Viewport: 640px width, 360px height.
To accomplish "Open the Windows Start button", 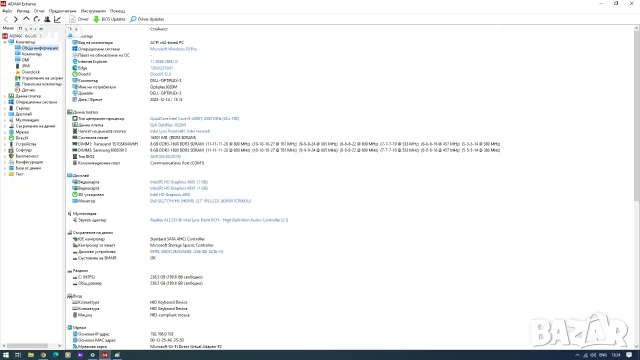I will click(6, 355).
